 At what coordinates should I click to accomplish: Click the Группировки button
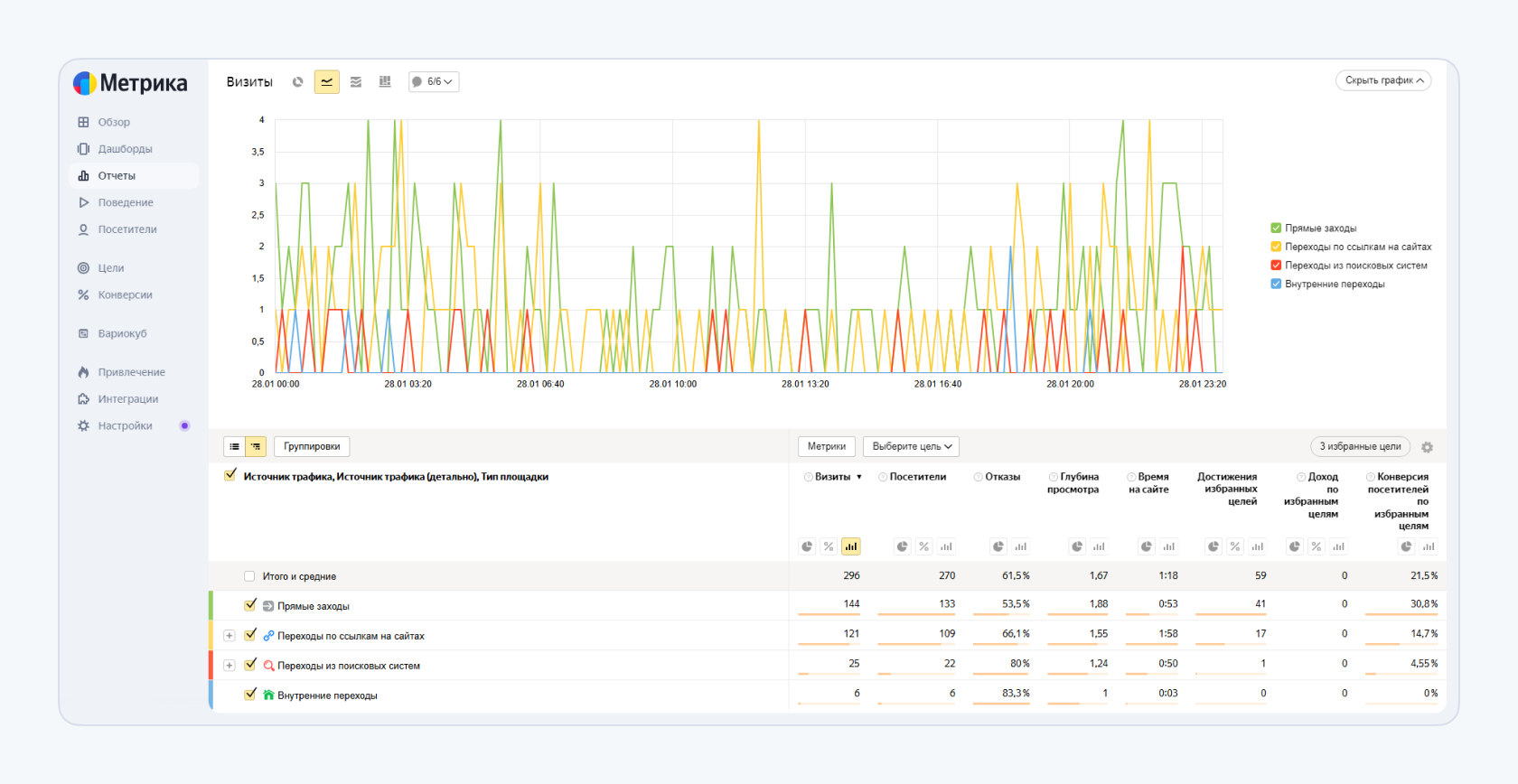[312, 446]
